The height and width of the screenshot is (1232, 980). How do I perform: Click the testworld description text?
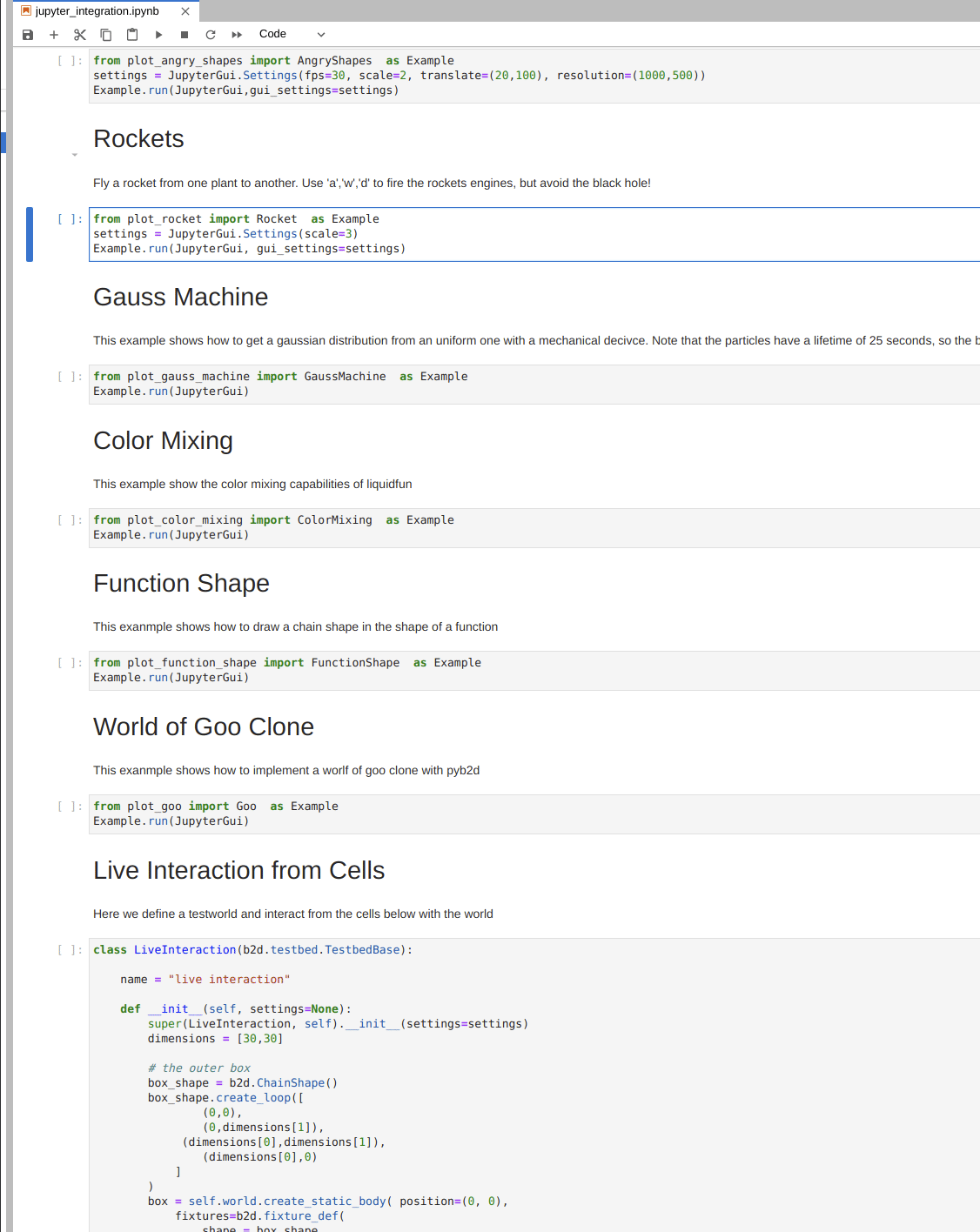pos(292,914)
